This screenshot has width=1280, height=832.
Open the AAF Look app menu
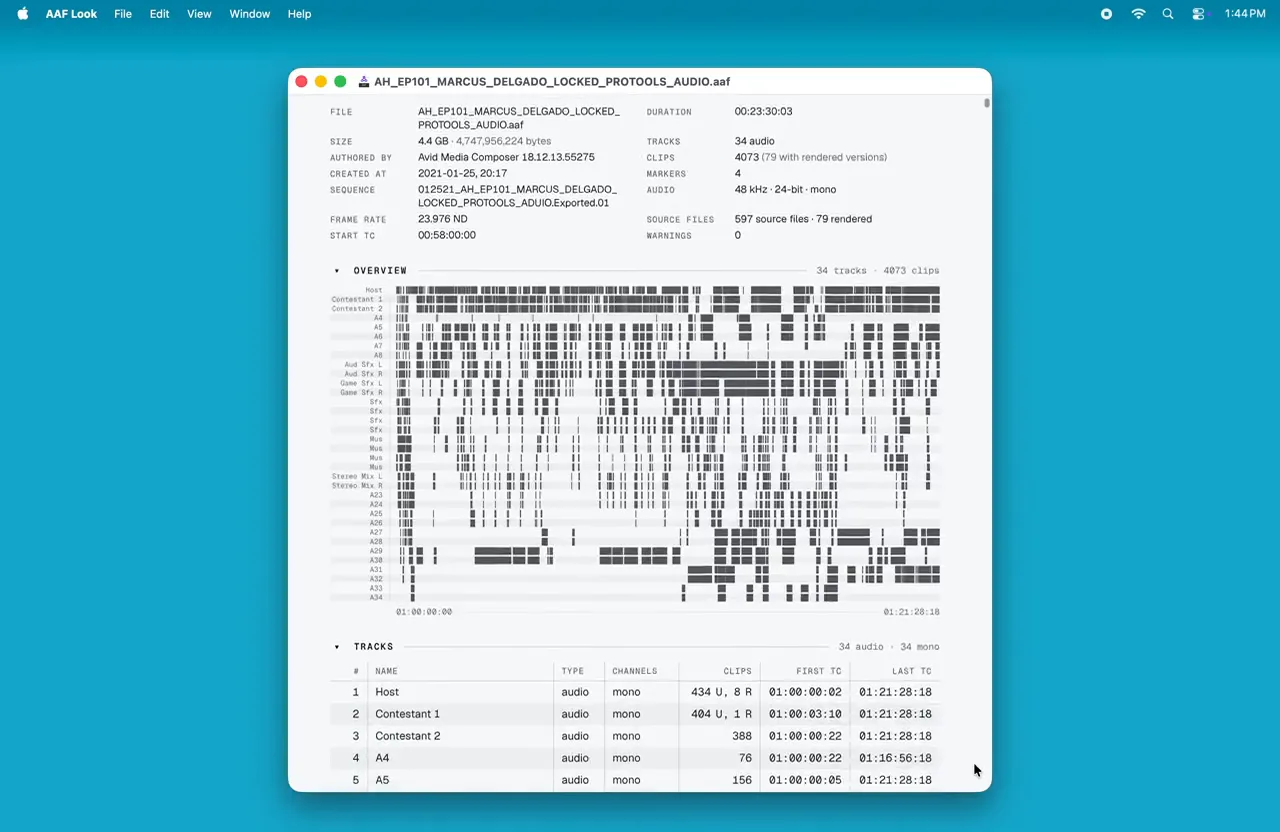(x=71, y=14)
